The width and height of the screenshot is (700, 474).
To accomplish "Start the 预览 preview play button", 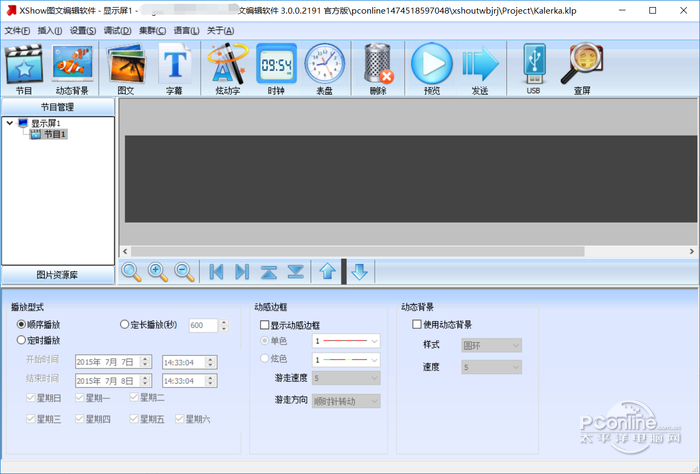I will [x=432, y=63].
